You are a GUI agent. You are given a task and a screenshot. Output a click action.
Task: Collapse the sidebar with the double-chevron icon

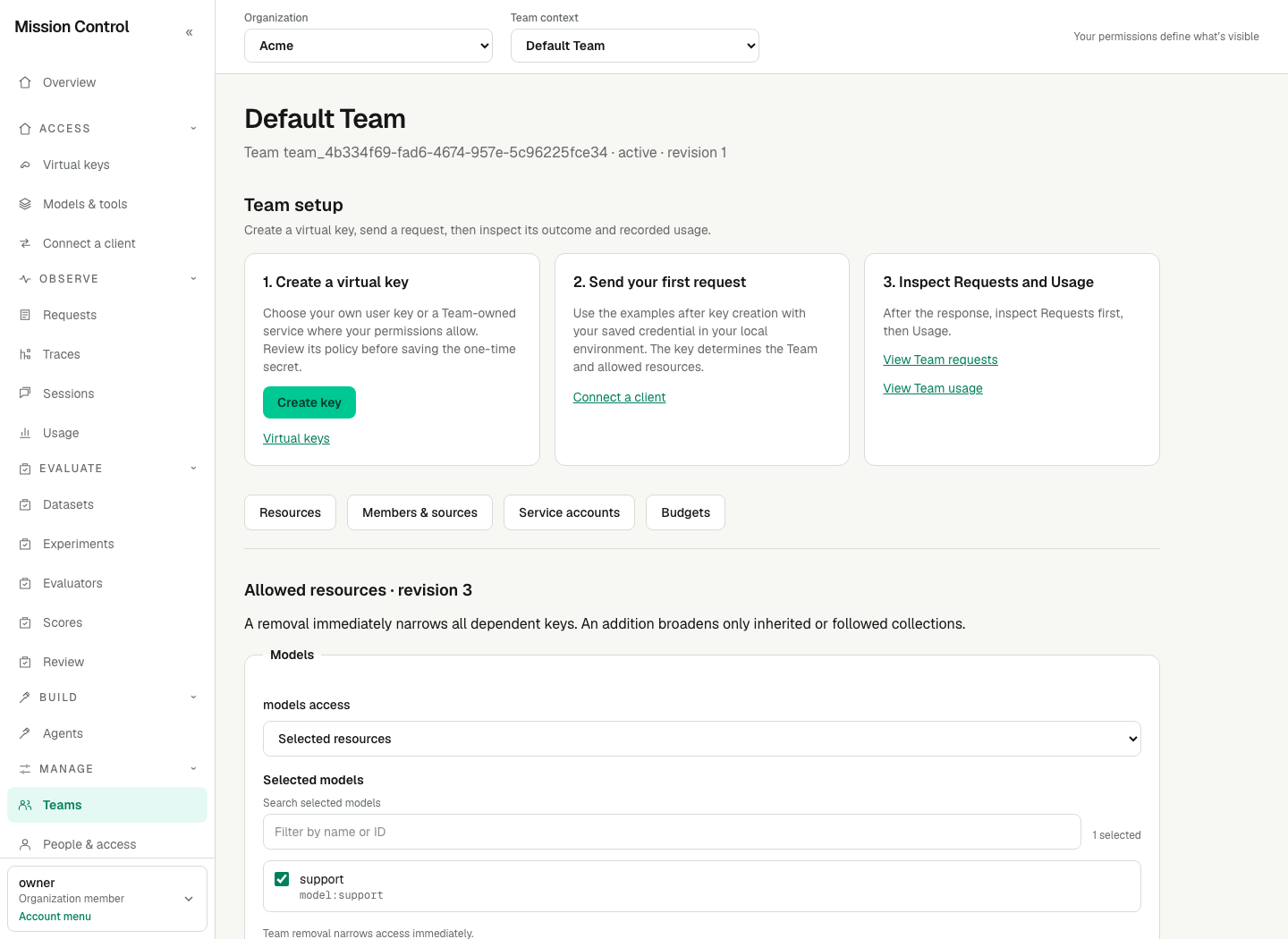point(189,32)
